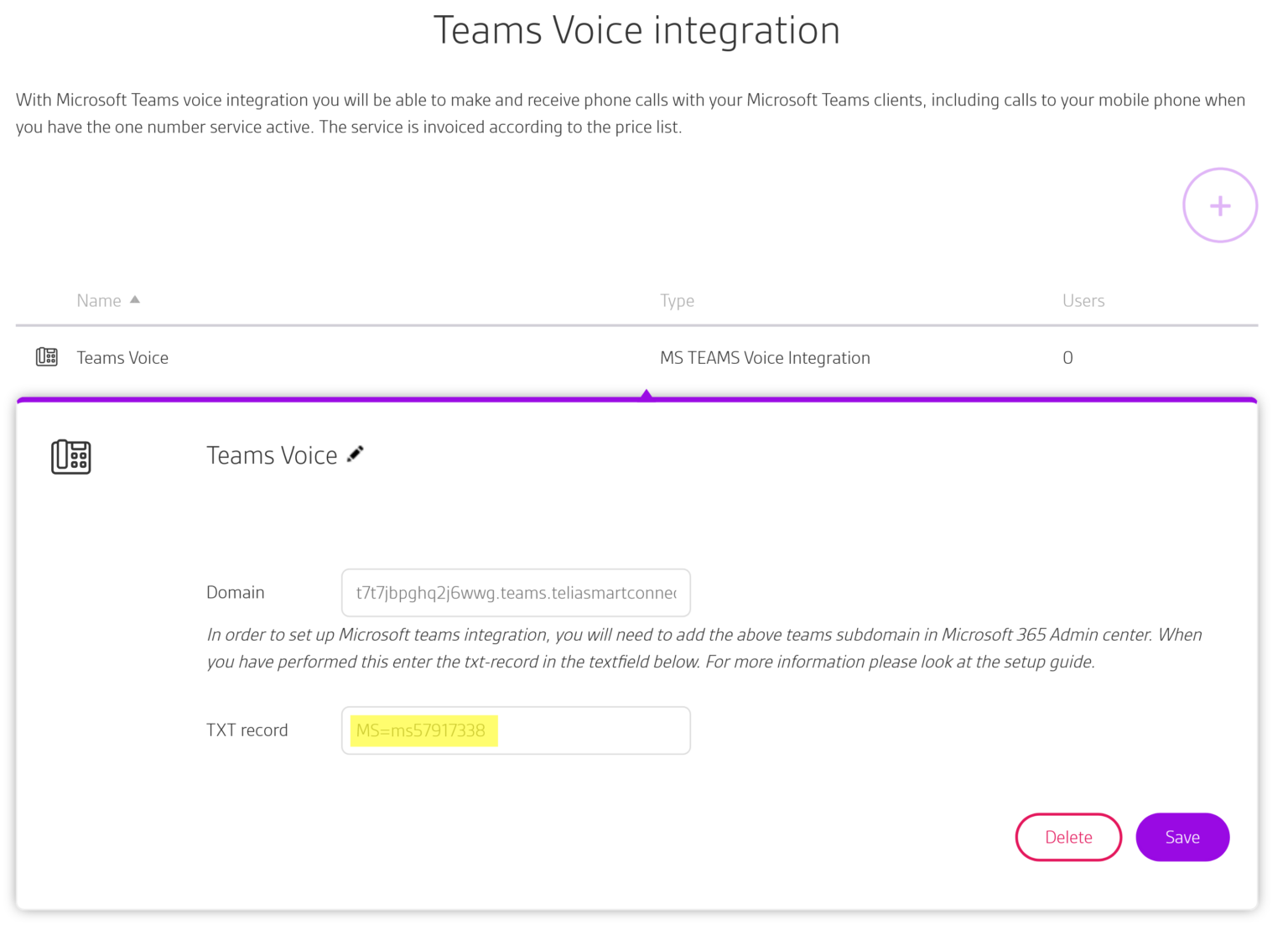Screen dimensions: 1288x935
Task: Sort the table by Name column
Action: pos(99,300)
